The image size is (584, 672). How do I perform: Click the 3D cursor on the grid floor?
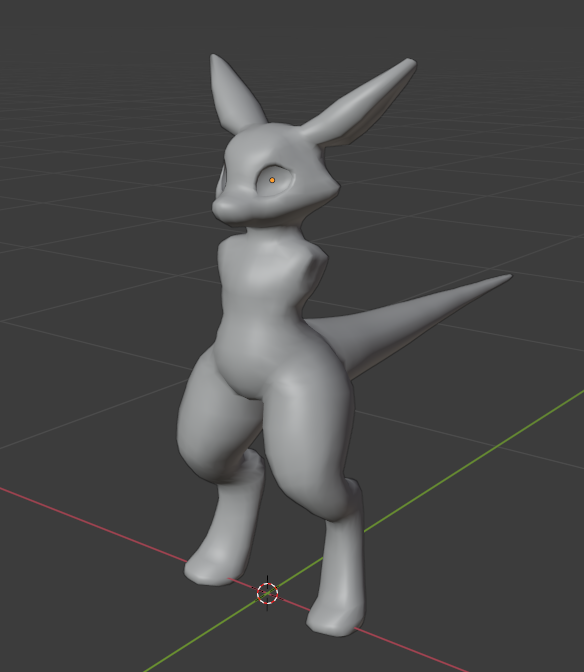pyautogui.click(x=267, y=593)
